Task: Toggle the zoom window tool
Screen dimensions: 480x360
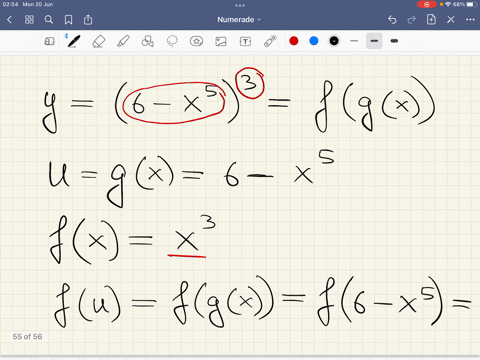Action: click(49, 41)
